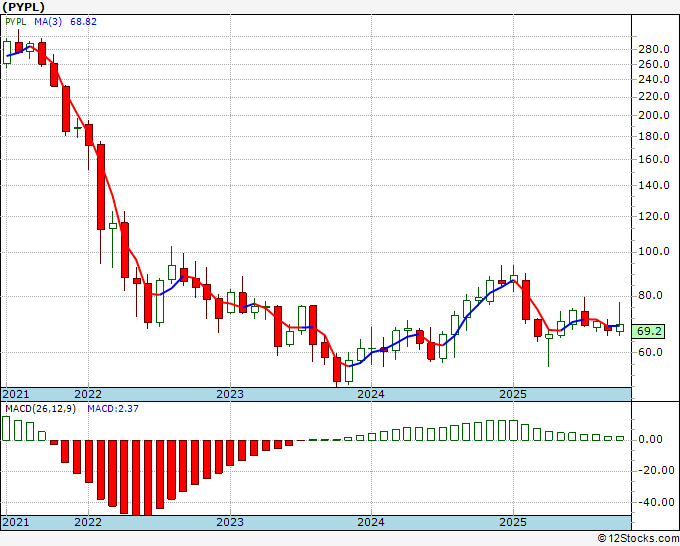Click the MA(3) legend label

pyautogui.click(x=48, y=22)
